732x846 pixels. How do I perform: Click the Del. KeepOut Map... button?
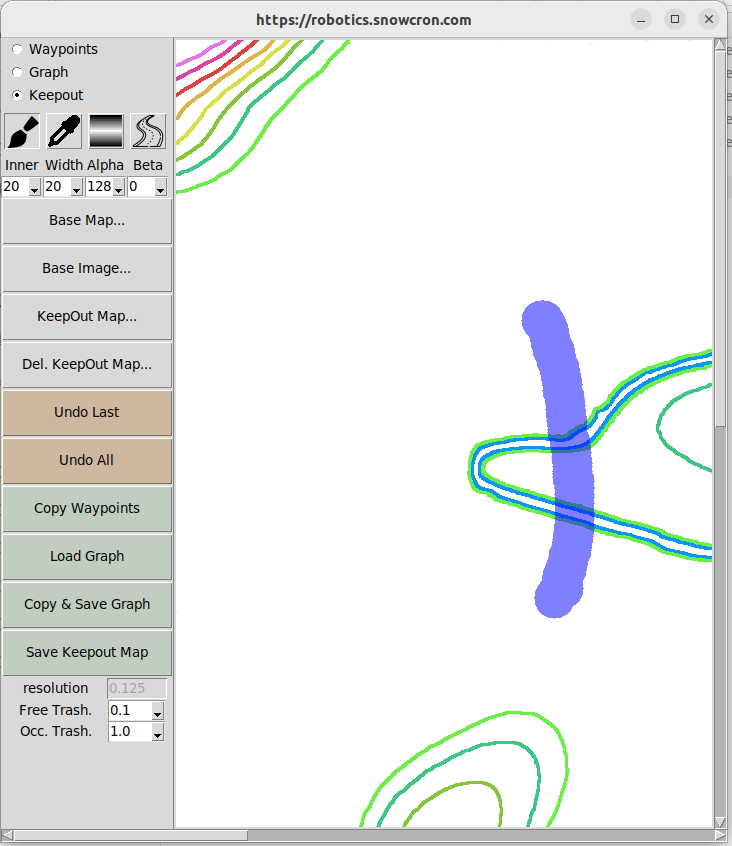pos(87,365)
